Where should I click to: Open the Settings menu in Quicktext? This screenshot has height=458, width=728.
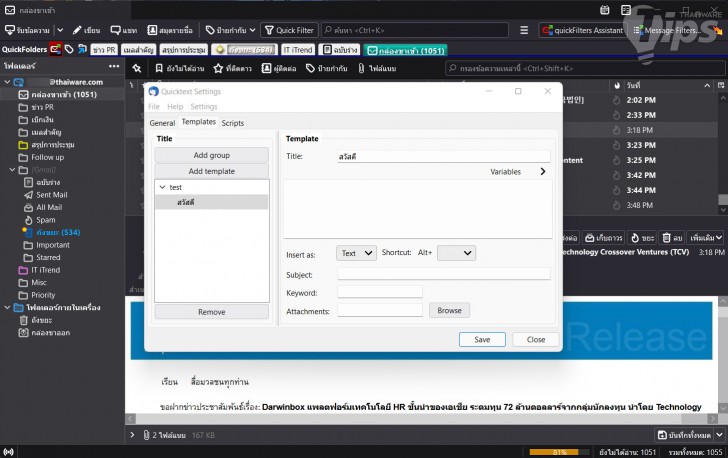pos(204,106)
